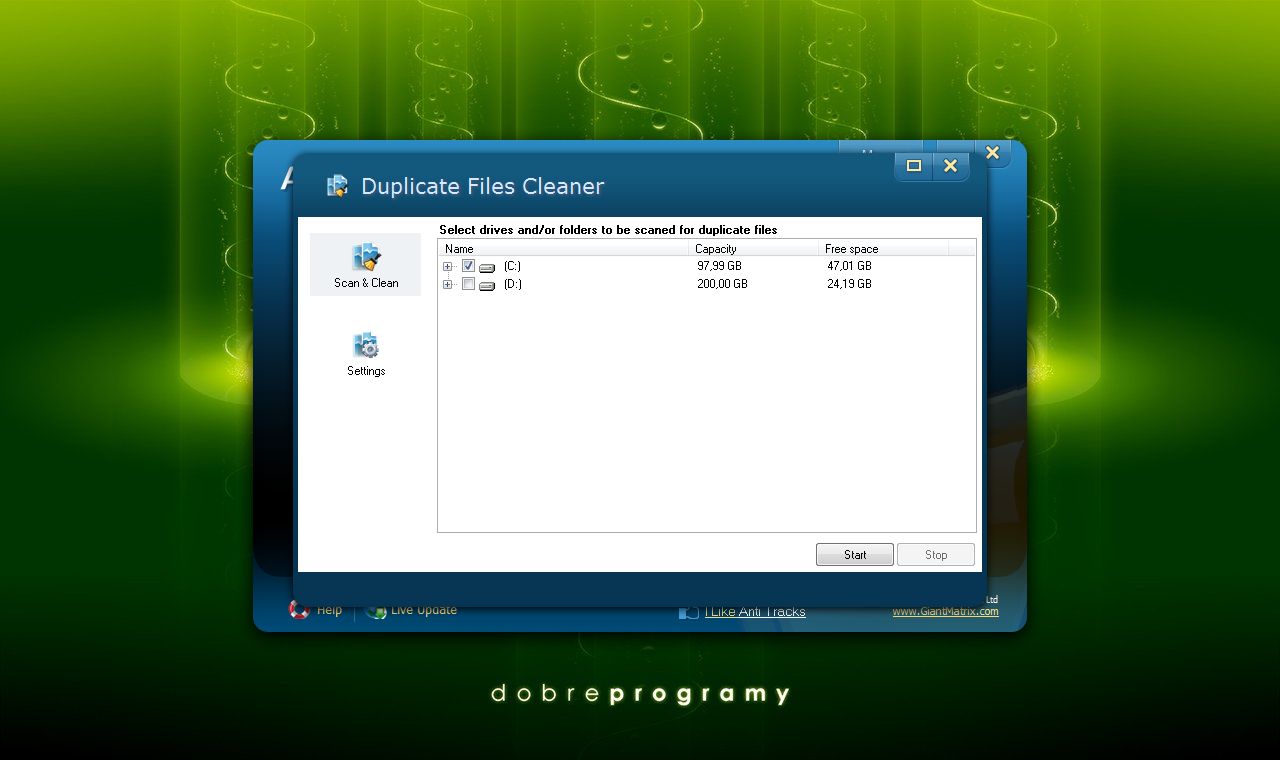Click the Settings label in the sidebar
This screenshot has height=760, width=1280.
tap(366, 371)
